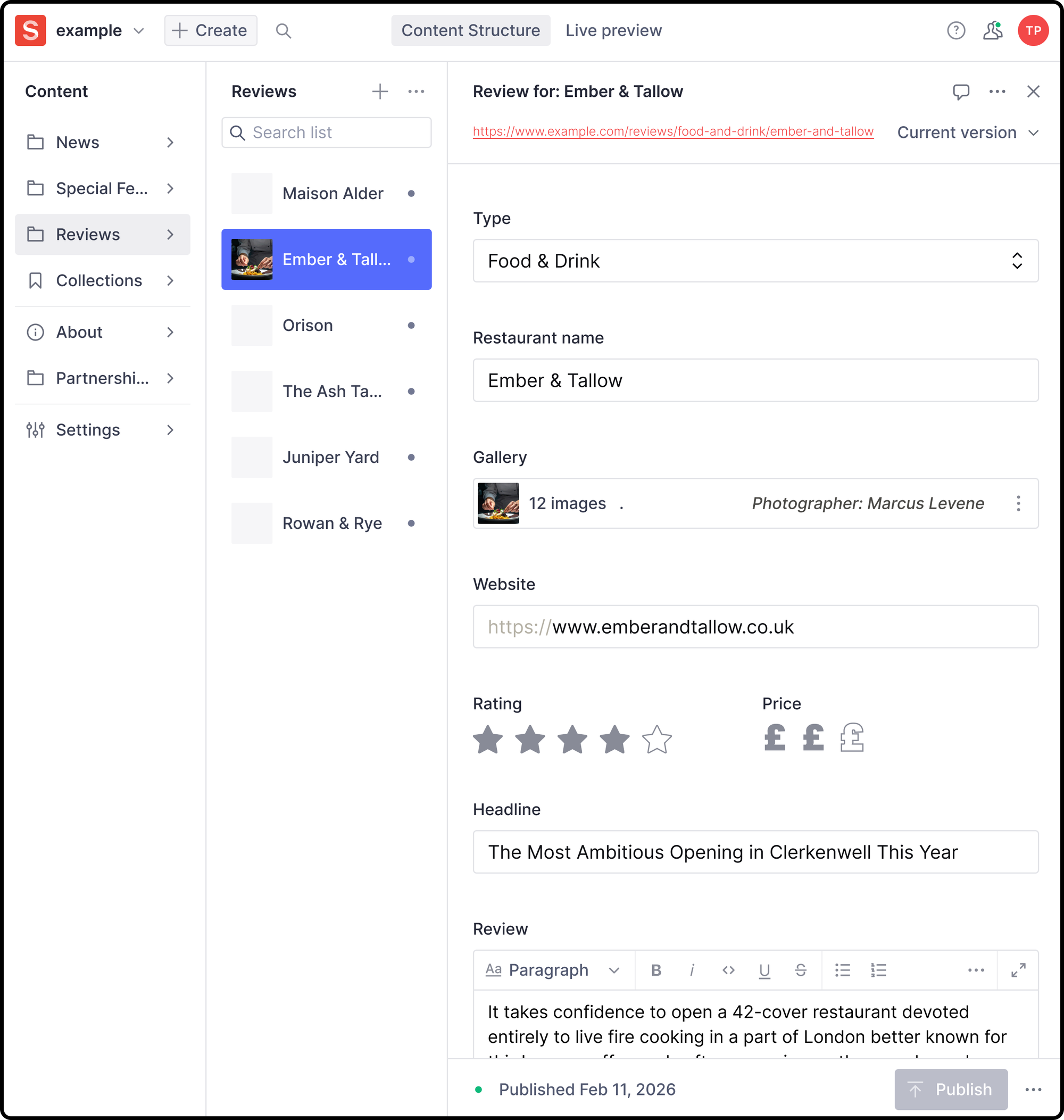1064x1120 pixels.
Task: Open the example workspace dropdown
Action: pos(100,31)
